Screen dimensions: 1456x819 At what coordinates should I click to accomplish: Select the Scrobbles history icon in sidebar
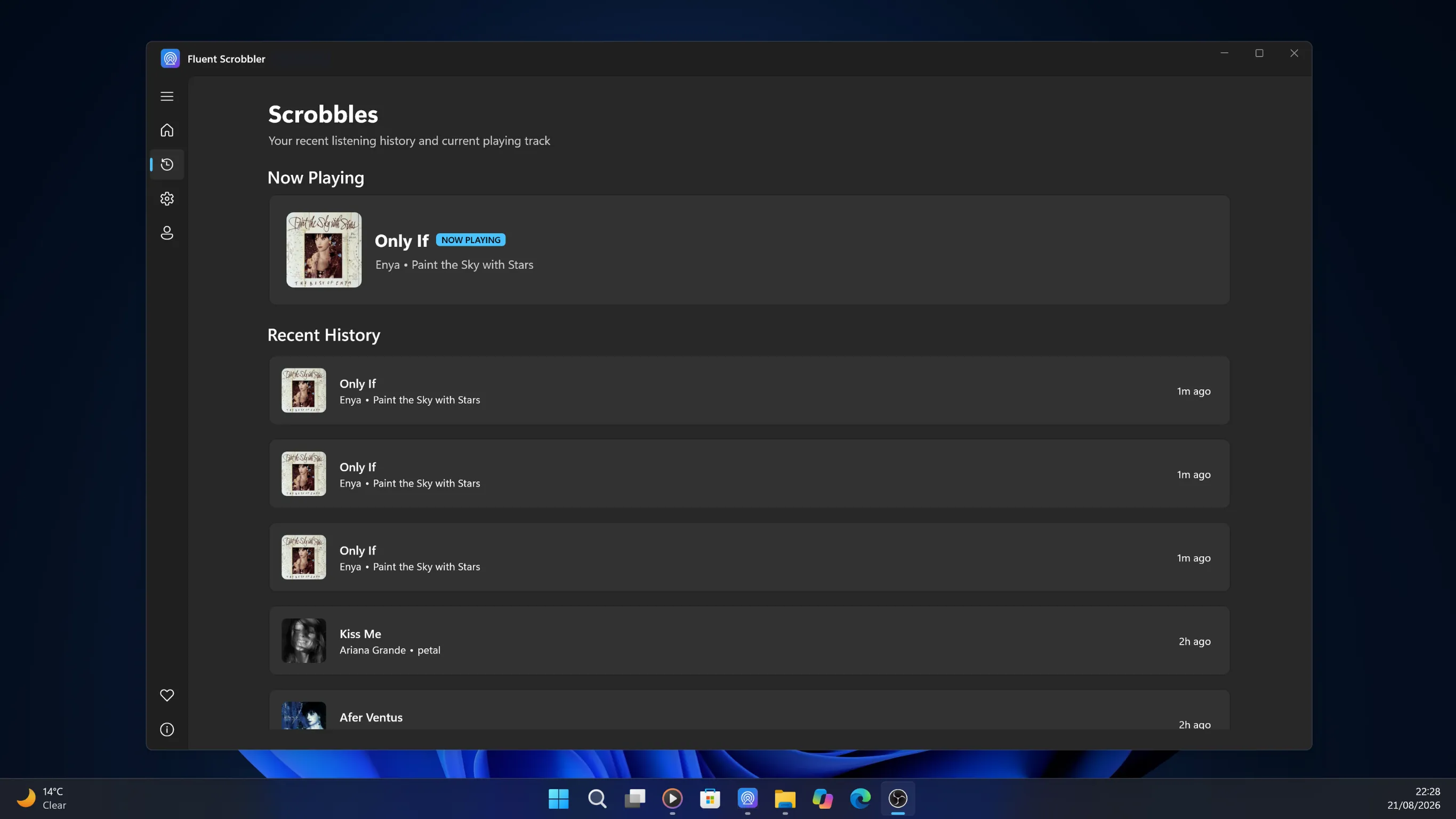(x=167, y=164)
